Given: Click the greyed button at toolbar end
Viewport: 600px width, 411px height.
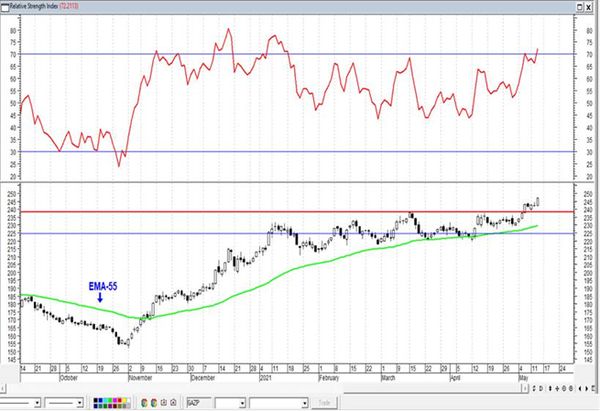Looking at the screenshot, I should click(324, 403).
